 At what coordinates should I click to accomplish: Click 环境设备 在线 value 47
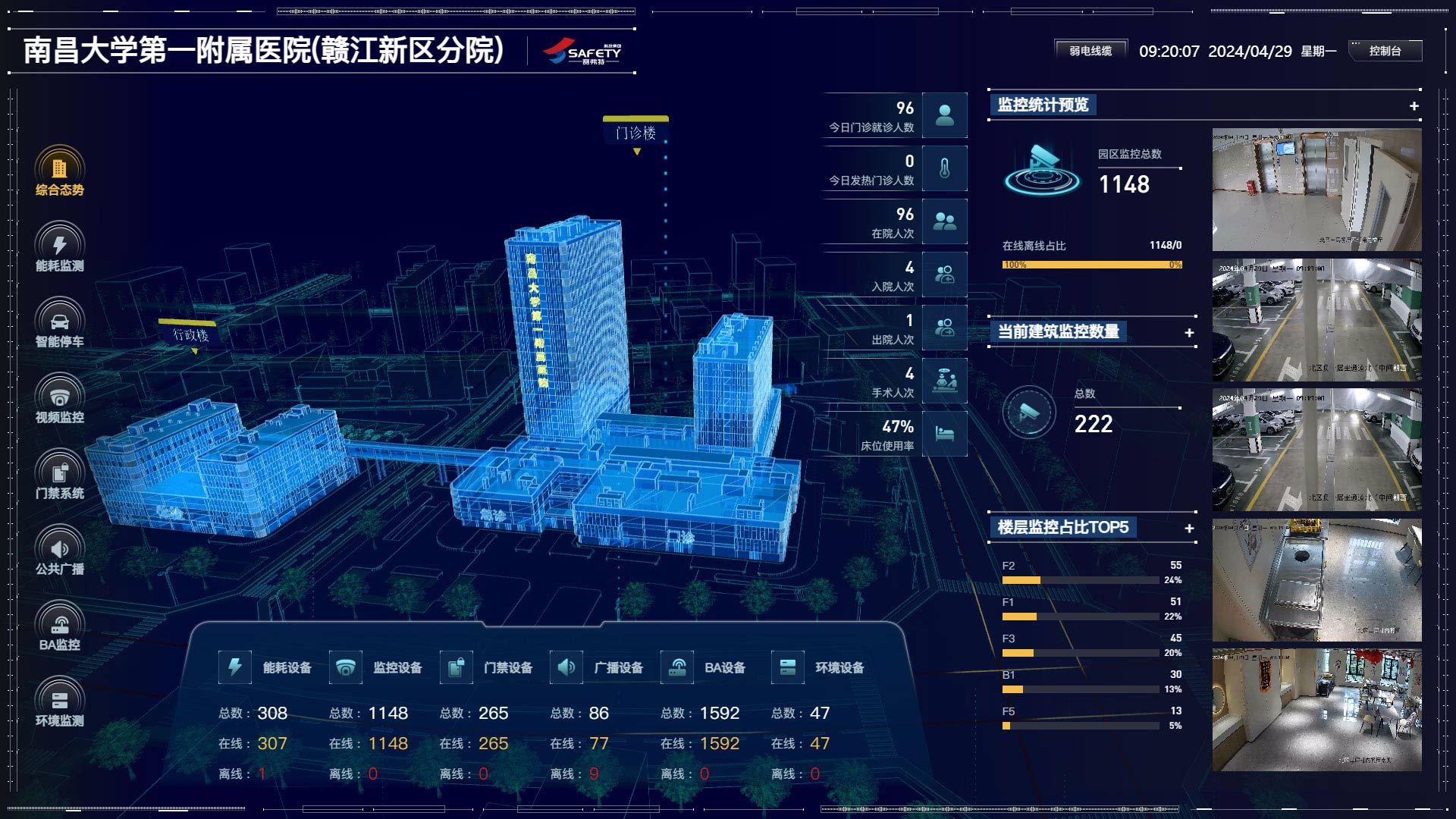820,743
